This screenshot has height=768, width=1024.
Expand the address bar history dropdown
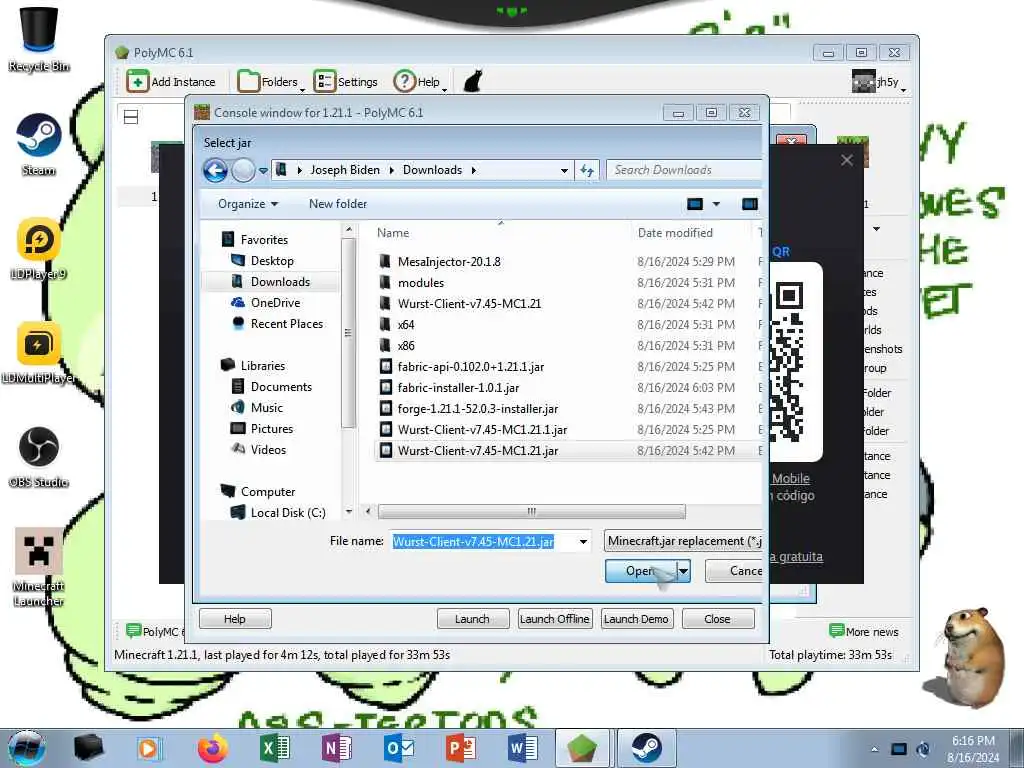564,170
